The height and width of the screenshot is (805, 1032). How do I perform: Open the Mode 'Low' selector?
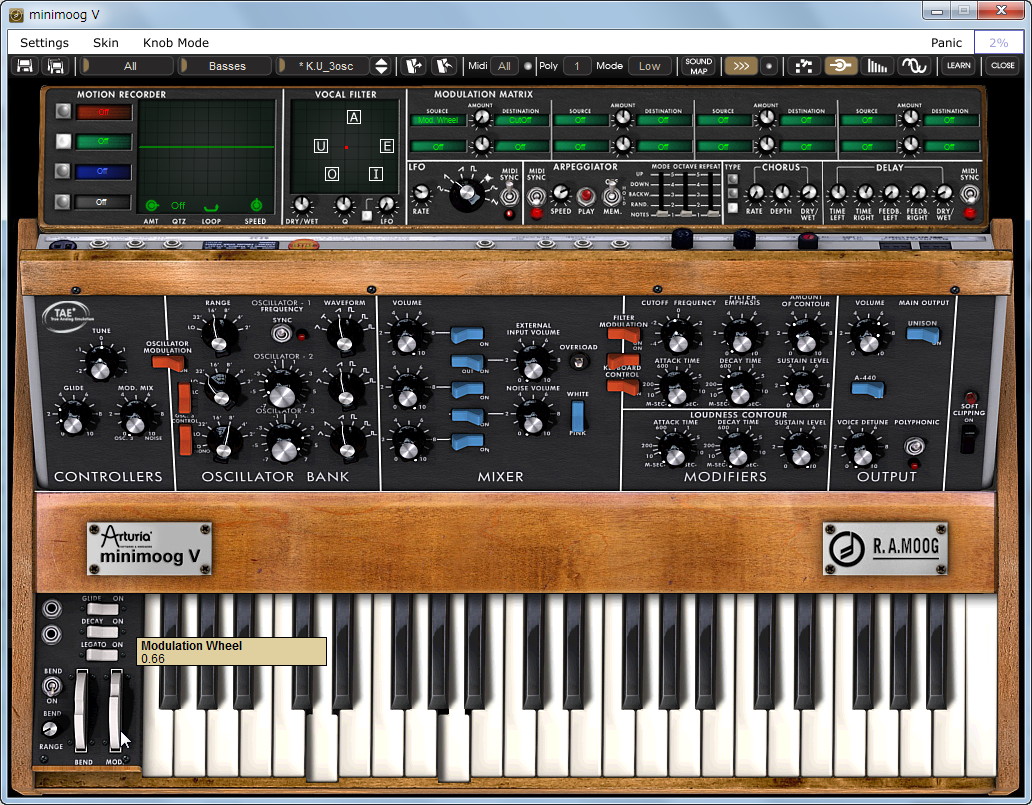click(650, 65)
